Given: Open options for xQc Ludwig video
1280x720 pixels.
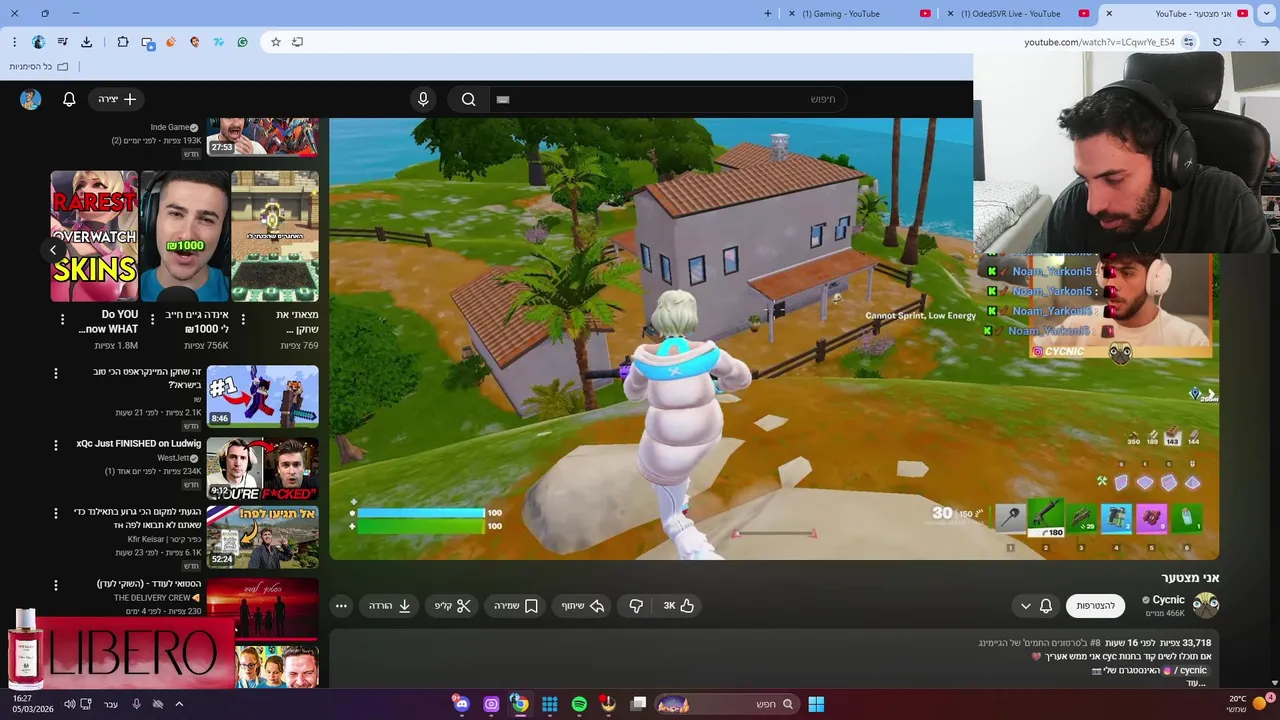Looking at the screenshot, I should click(x=56, y=445).
